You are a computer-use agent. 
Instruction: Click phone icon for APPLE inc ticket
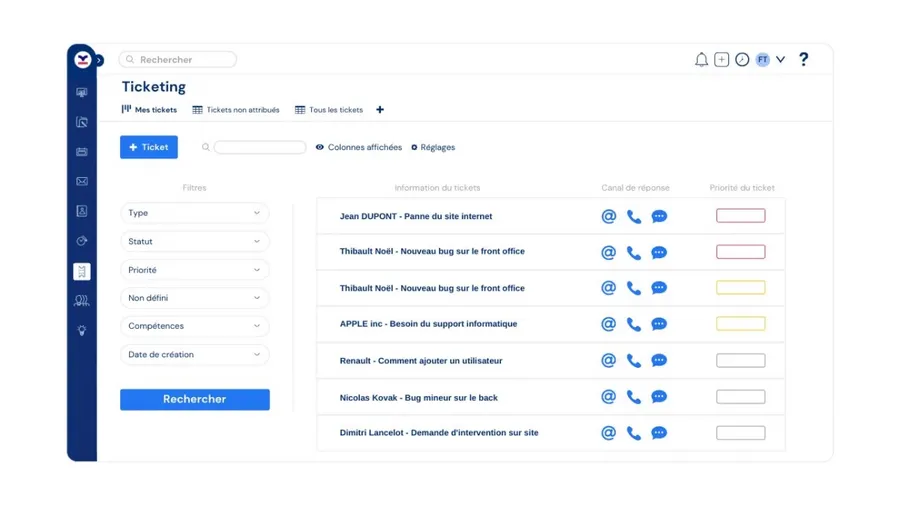coord(634,324)
